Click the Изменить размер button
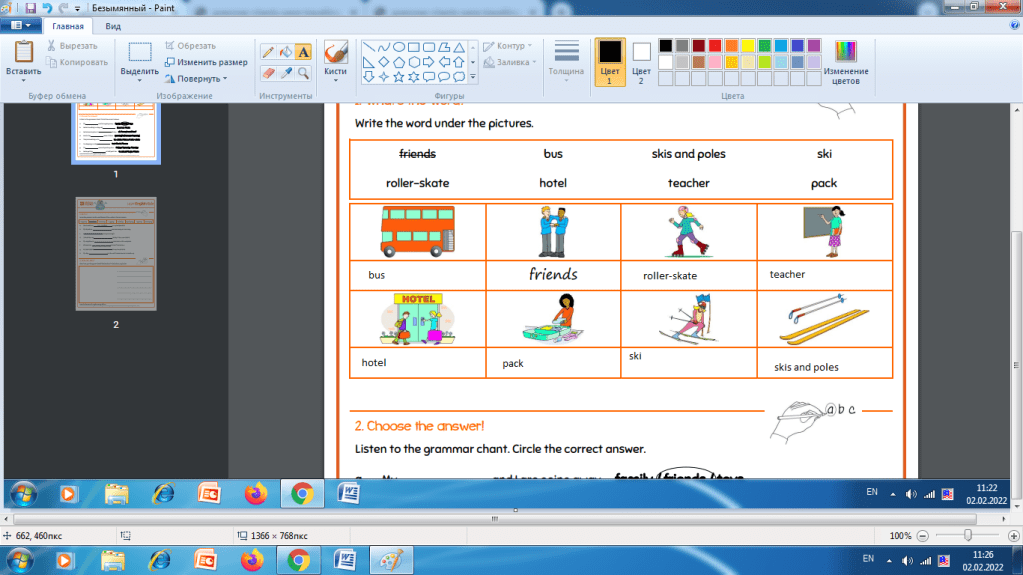 click(x=205, y=62)
